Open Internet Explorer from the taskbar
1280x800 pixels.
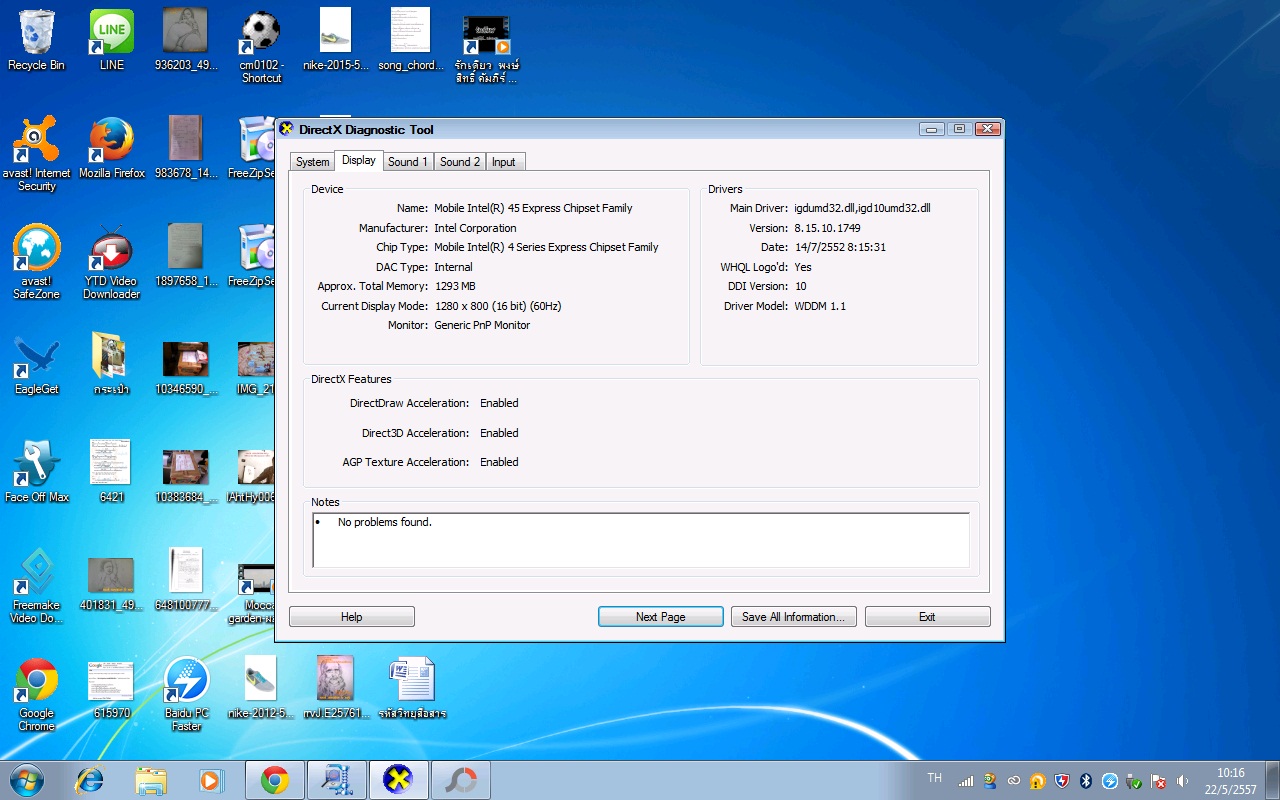point(90,780)
